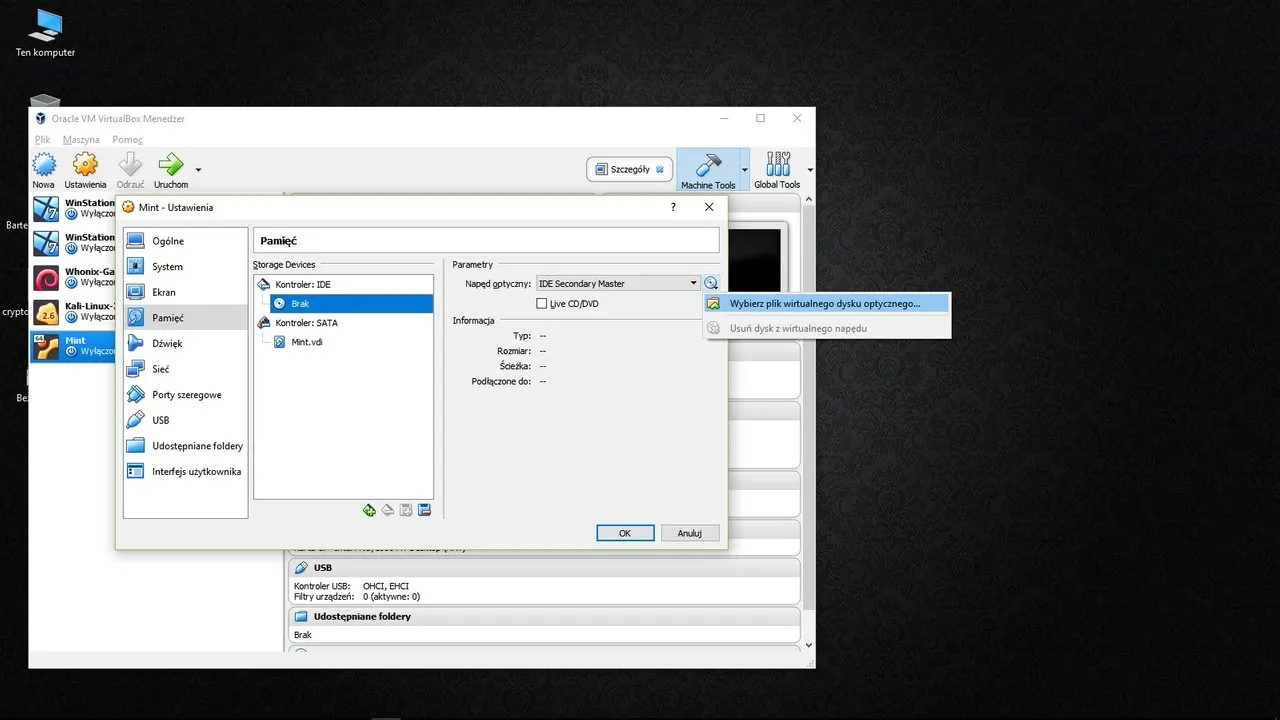Open the Maszyna menu
1280x720 pixels.
click(x=81, y=140)
